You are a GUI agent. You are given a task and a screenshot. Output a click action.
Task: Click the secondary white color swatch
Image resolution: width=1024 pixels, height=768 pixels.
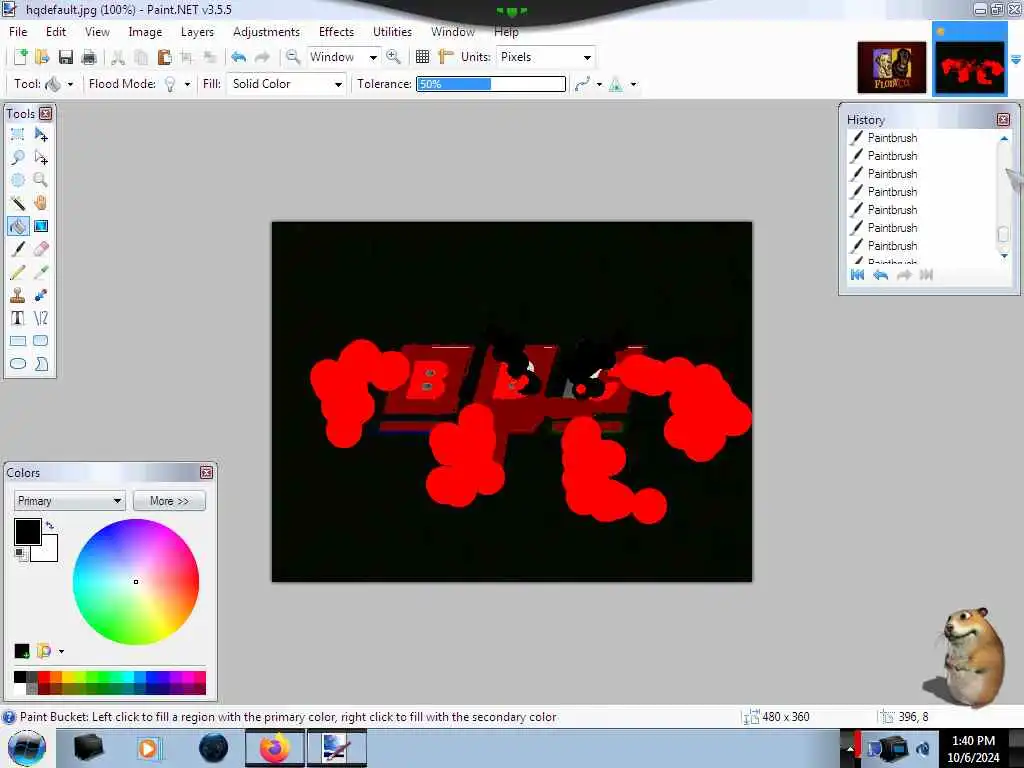[48, 552]
